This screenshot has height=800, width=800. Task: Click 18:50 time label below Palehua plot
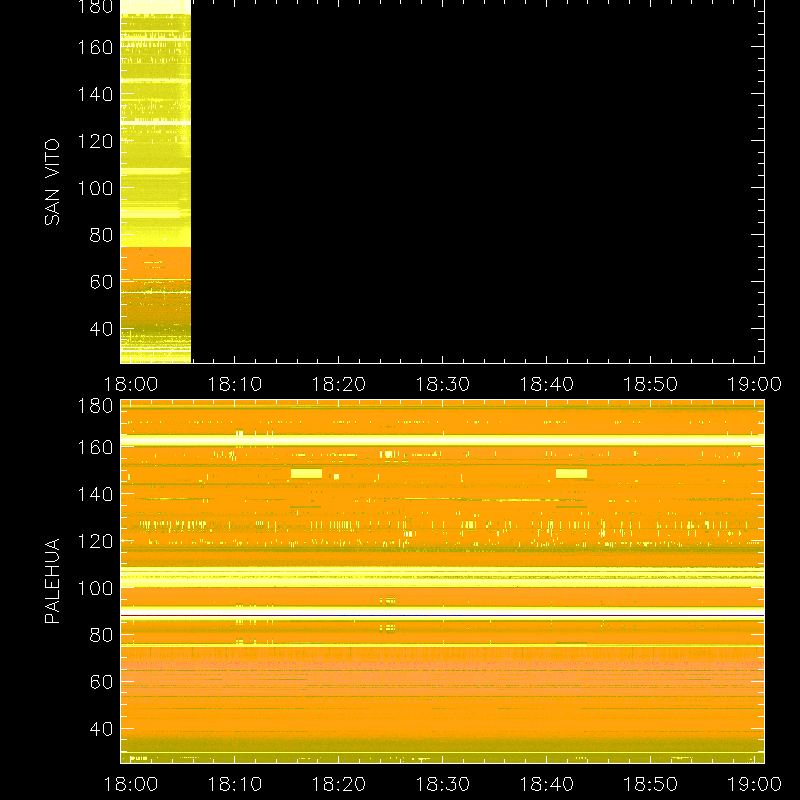(651, 784)
